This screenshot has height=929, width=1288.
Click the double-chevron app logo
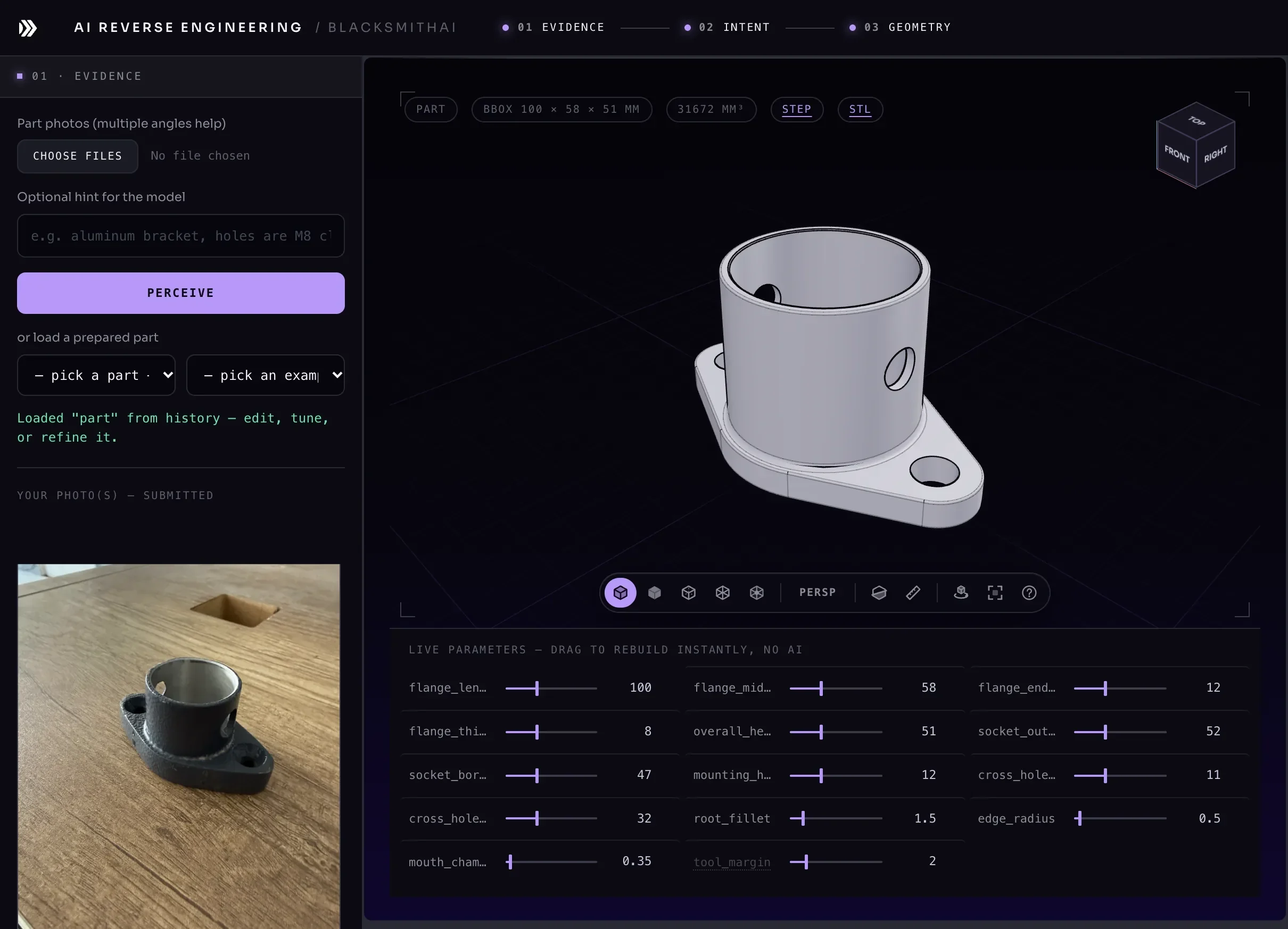click(x=28, y=28)
